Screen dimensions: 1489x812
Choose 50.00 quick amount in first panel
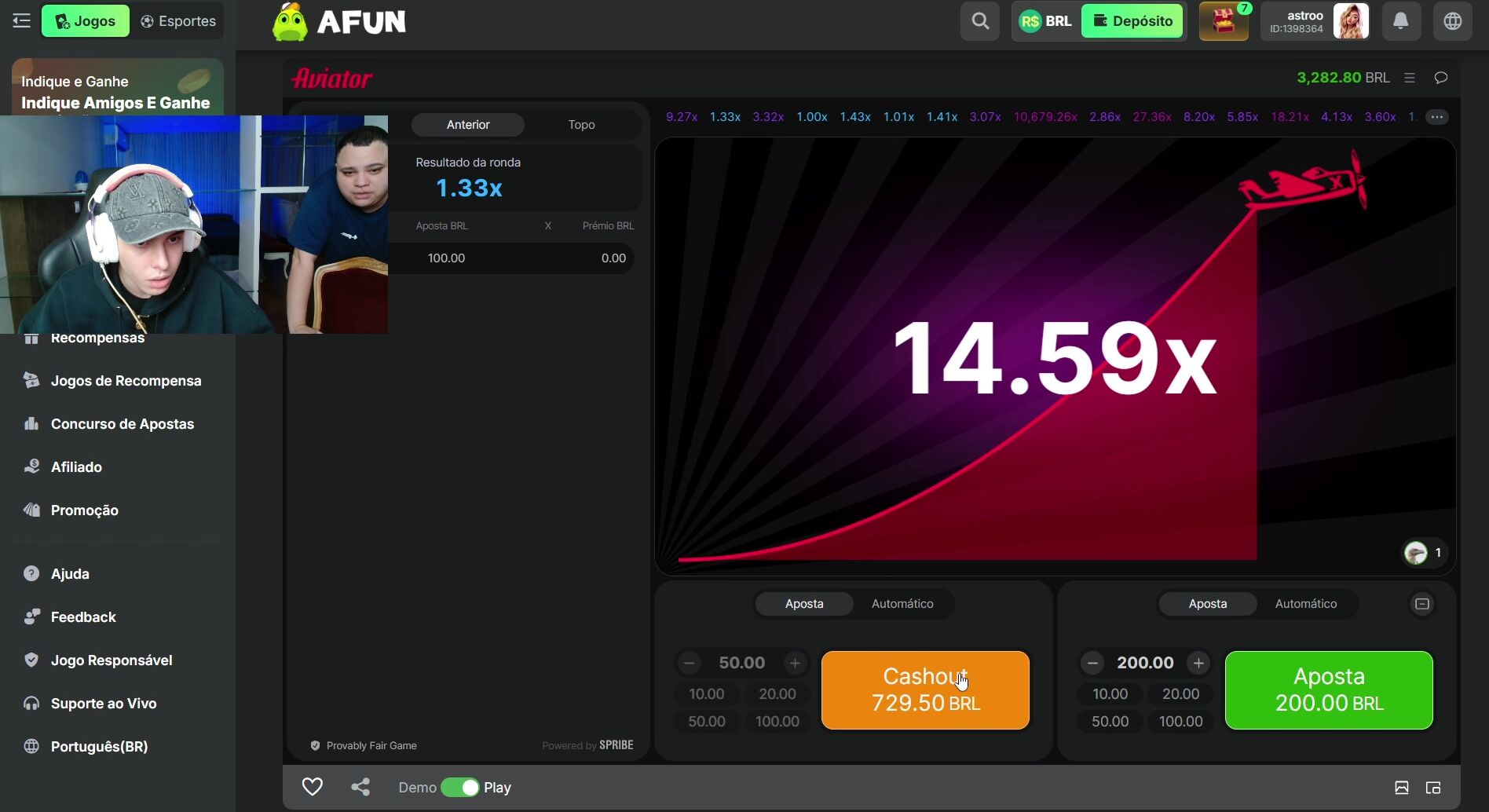coord(707,722)
